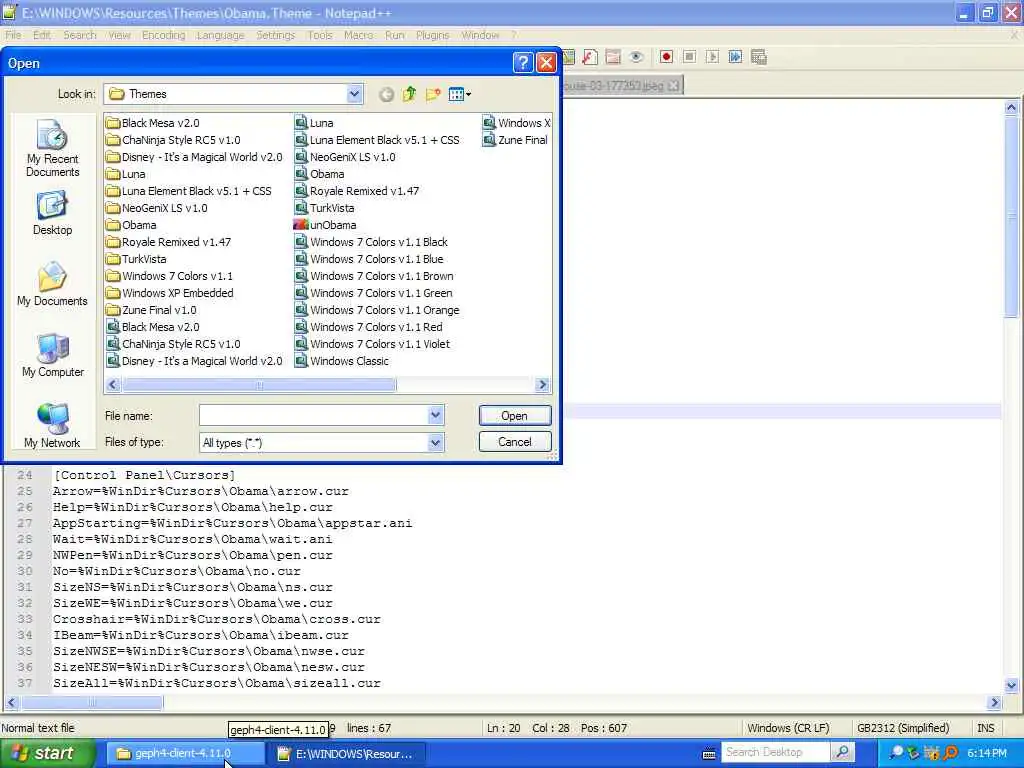Click line 25 Arrow cursor entry
Viewport: 1024px width, 768px height.
200,491
